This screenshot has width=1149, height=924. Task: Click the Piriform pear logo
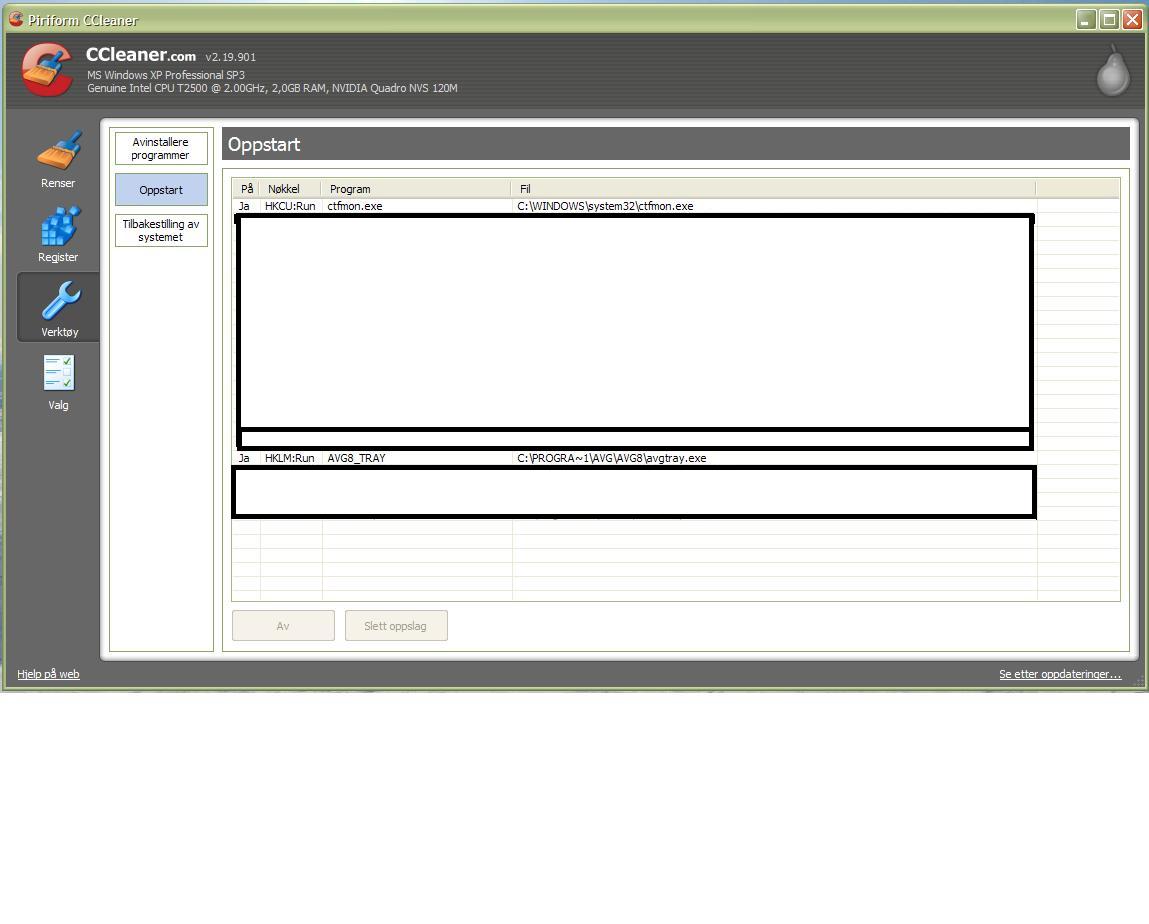tap(1112, 70)
